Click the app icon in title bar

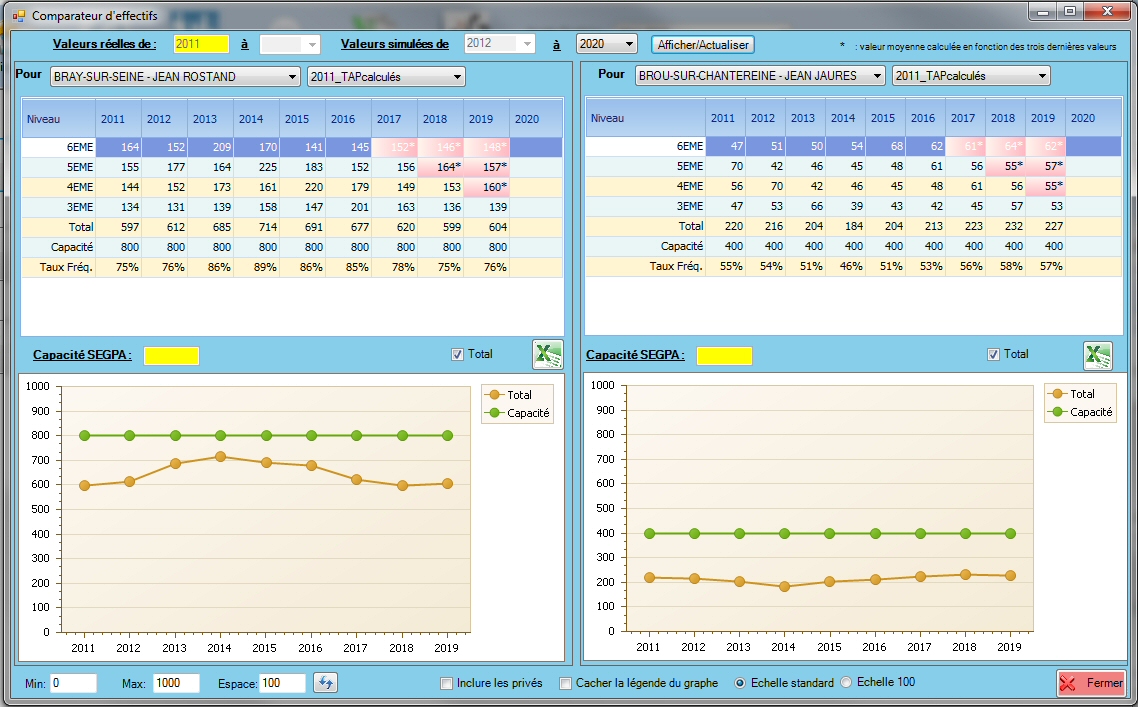pyautogui.click(x=18, y=16)
